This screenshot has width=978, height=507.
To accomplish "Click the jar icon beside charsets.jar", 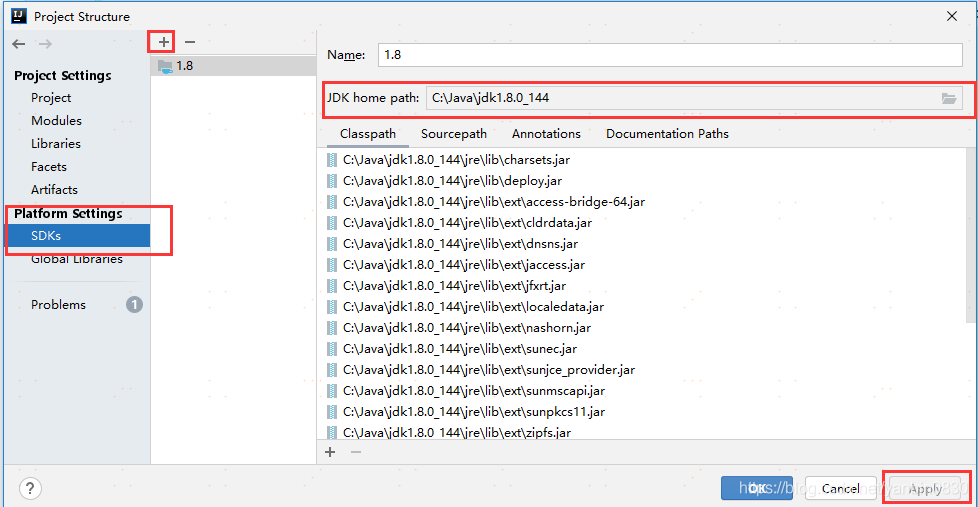I will pyautogui.click(x=332, y=160).
